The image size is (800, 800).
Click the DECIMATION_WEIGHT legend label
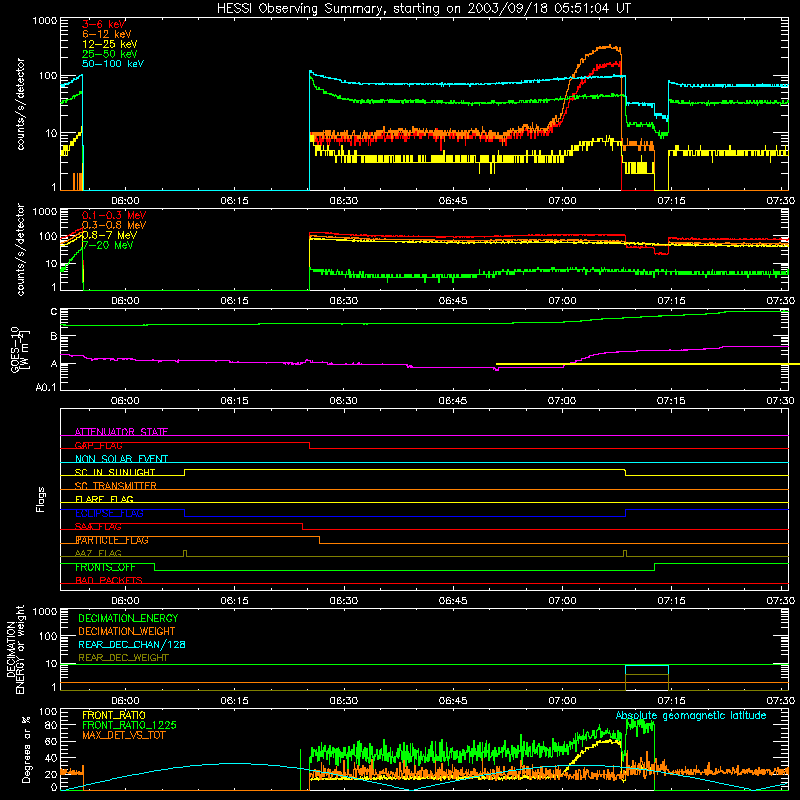[127, 631]
